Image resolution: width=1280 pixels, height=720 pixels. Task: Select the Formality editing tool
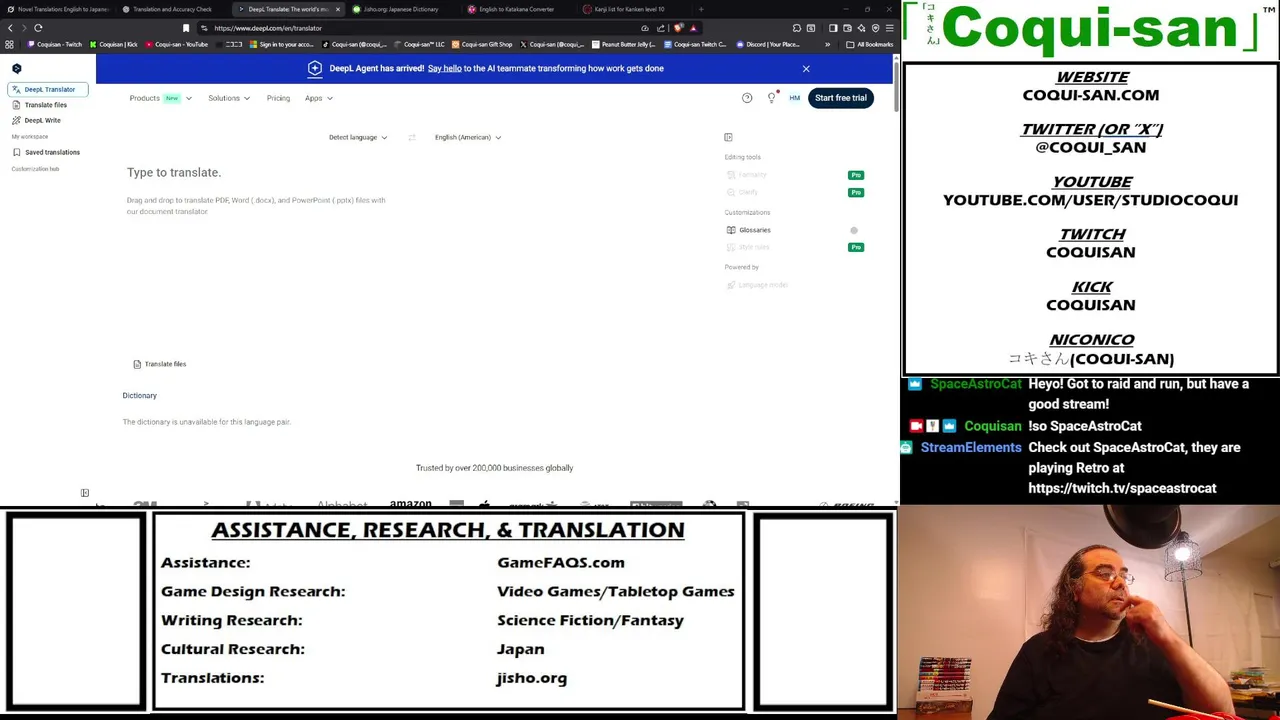click(x=746, y=175)
